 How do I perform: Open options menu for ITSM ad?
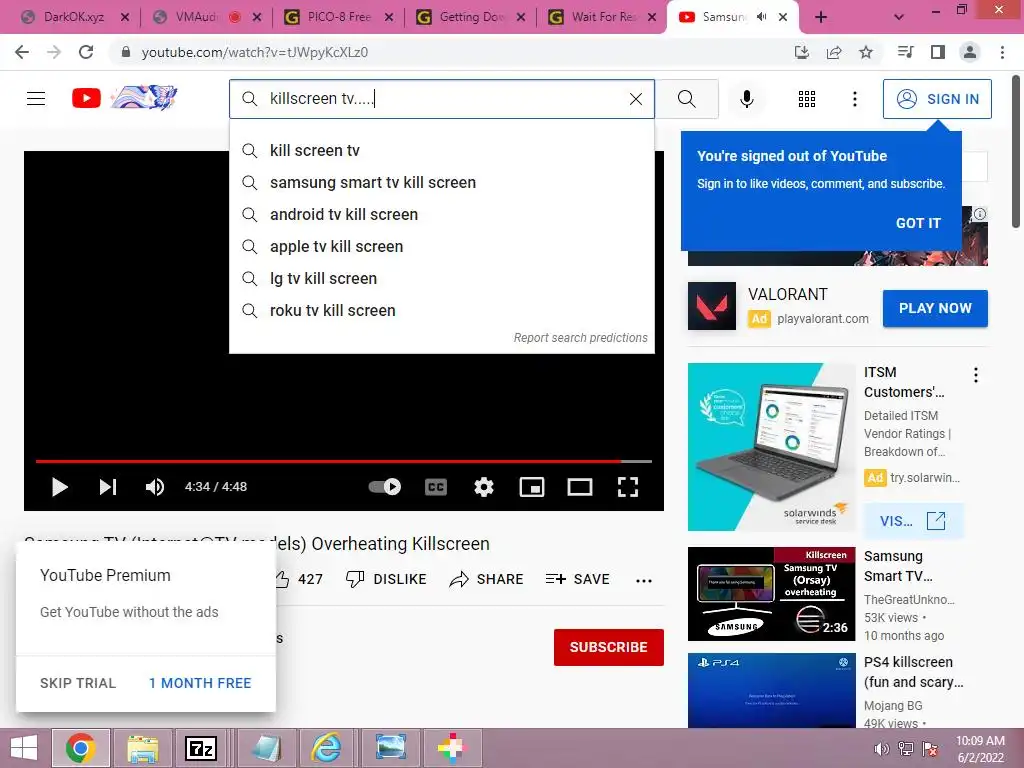[976, 375]
